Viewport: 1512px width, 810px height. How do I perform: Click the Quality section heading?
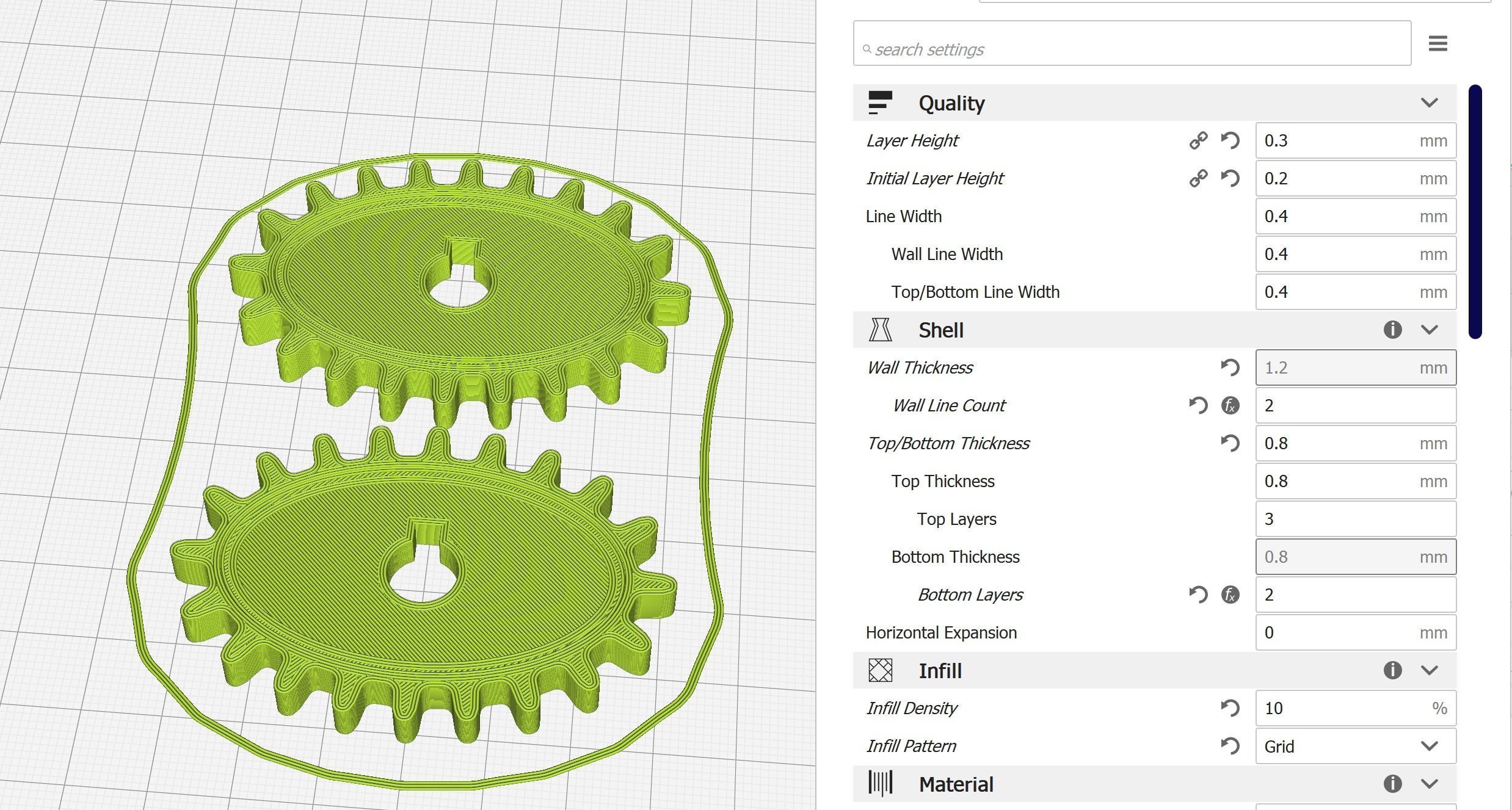pos(951,103)
